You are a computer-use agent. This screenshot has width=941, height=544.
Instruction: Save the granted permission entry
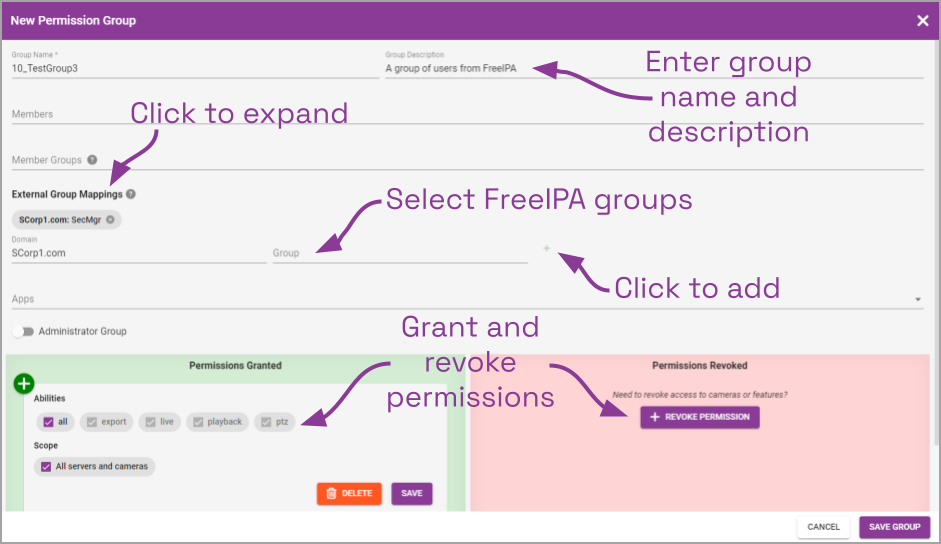tap(412, 493)
